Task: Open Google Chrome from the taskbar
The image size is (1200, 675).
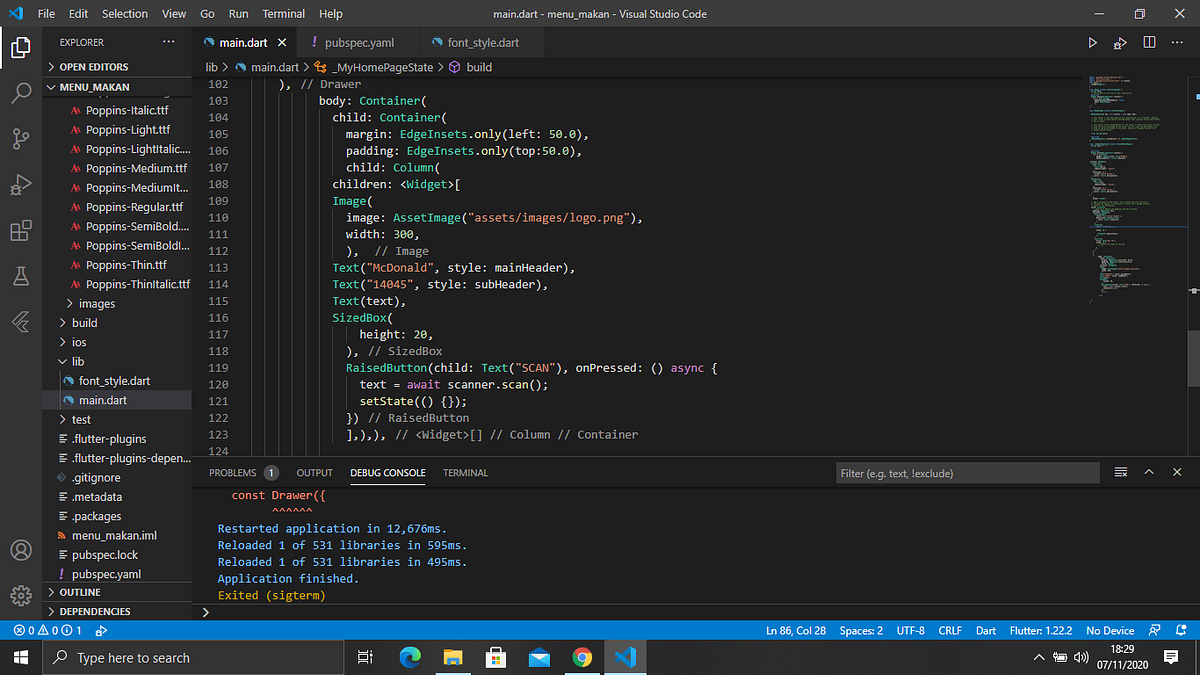Action: 582,657
